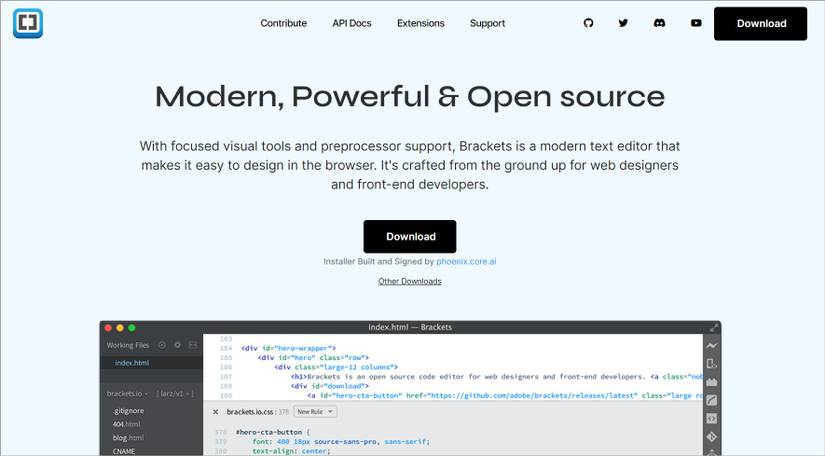Viewport: 825px width, 456px height.
Task: Click the Extension Manager brick icon
Action: pos(712,382)
